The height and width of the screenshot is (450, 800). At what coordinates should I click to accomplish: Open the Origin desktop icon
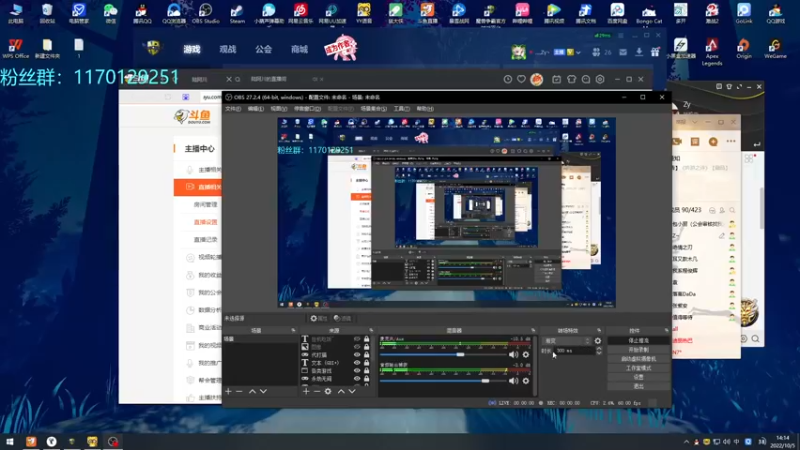744,49
